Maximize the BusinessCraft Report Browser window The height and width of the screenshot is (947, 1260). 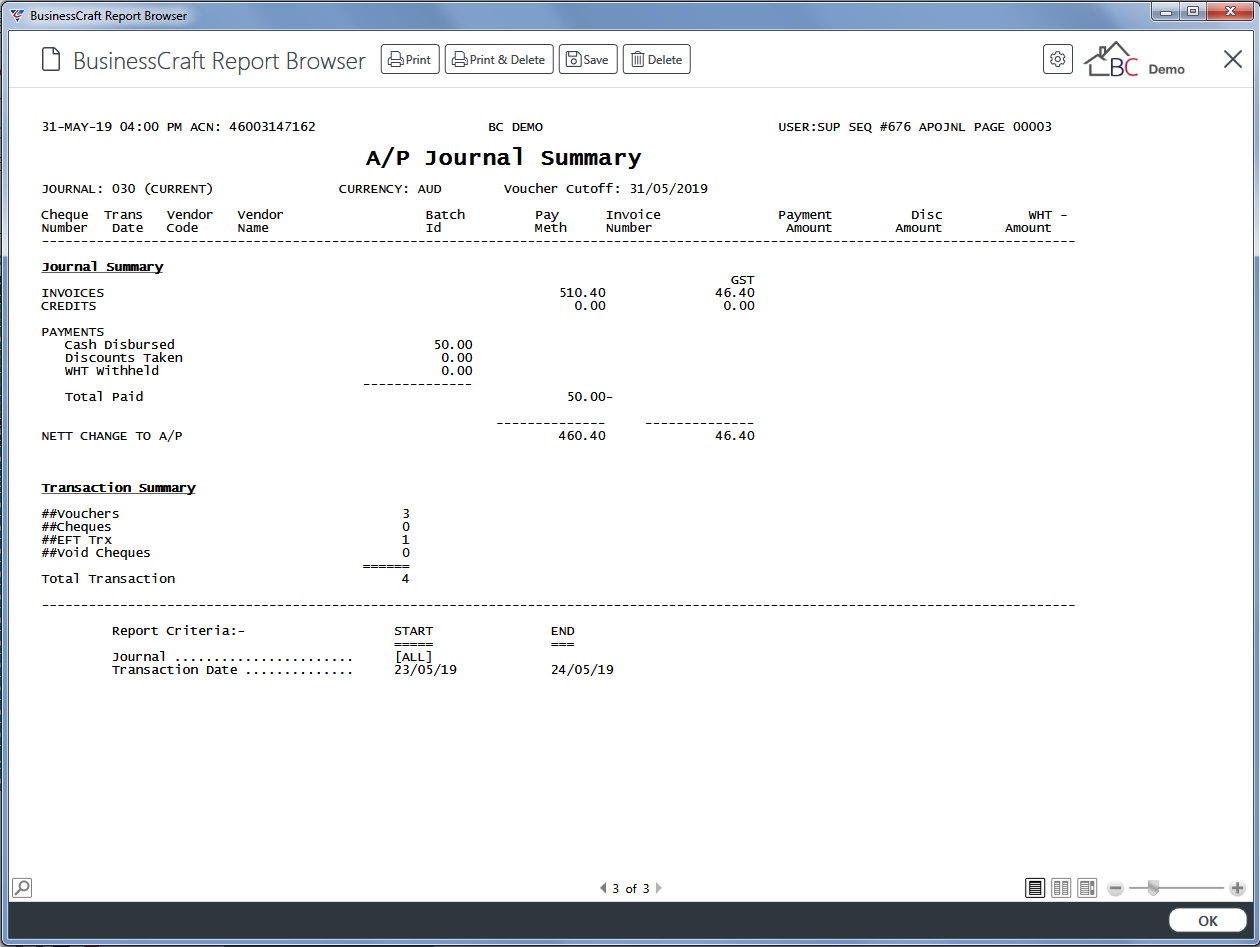click(1193, 12)
